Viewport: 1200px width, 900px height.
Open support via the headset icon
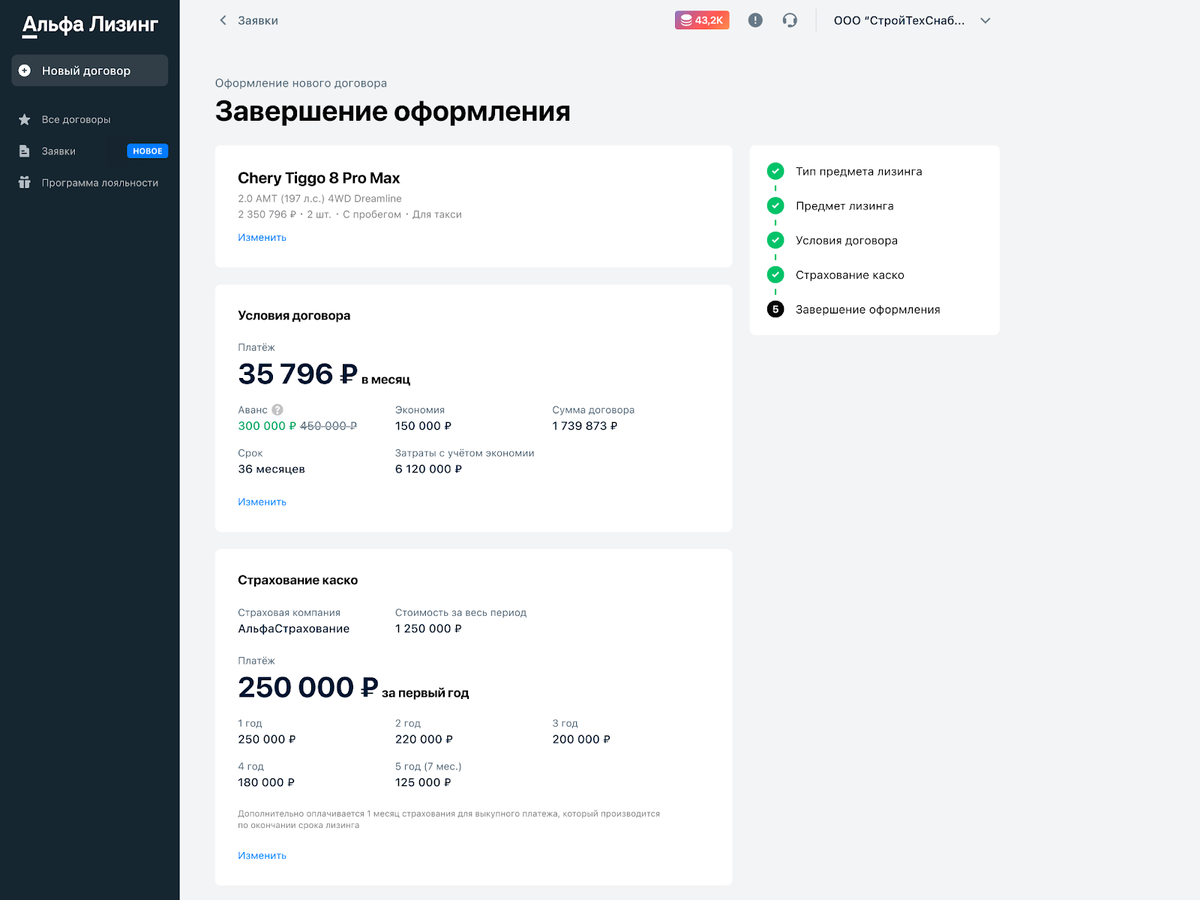790,20
